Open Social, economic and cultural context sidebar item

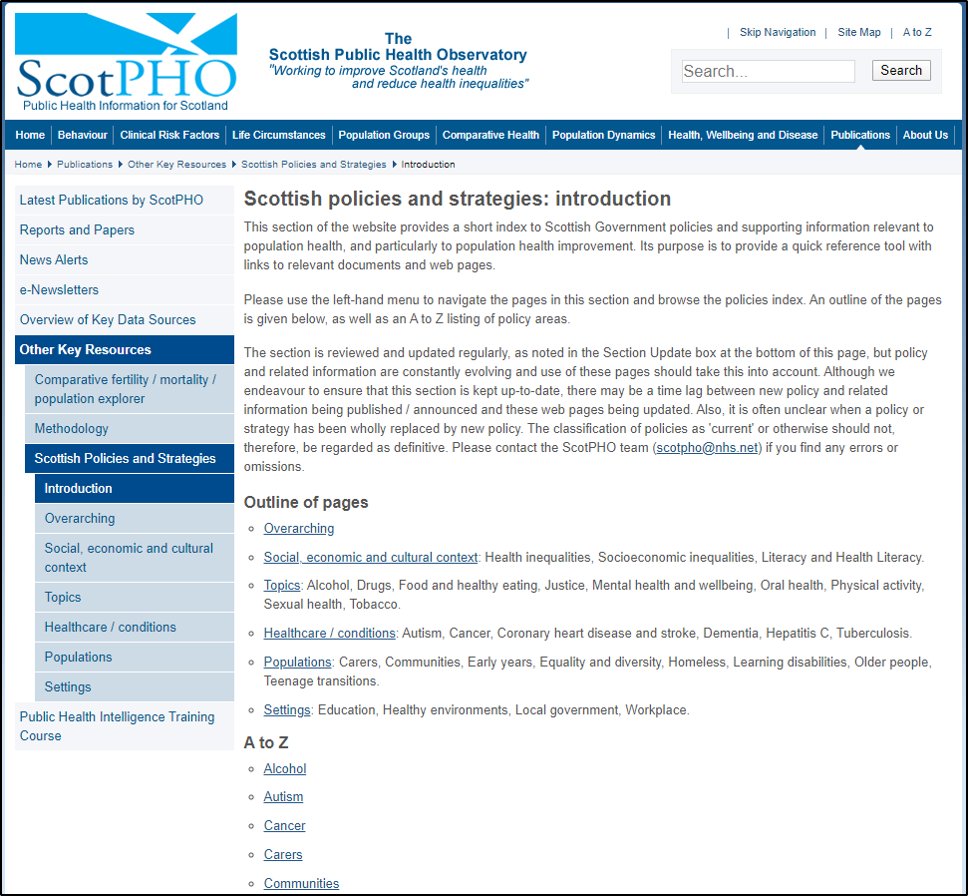pyautogui.click(x=134, y=558)
